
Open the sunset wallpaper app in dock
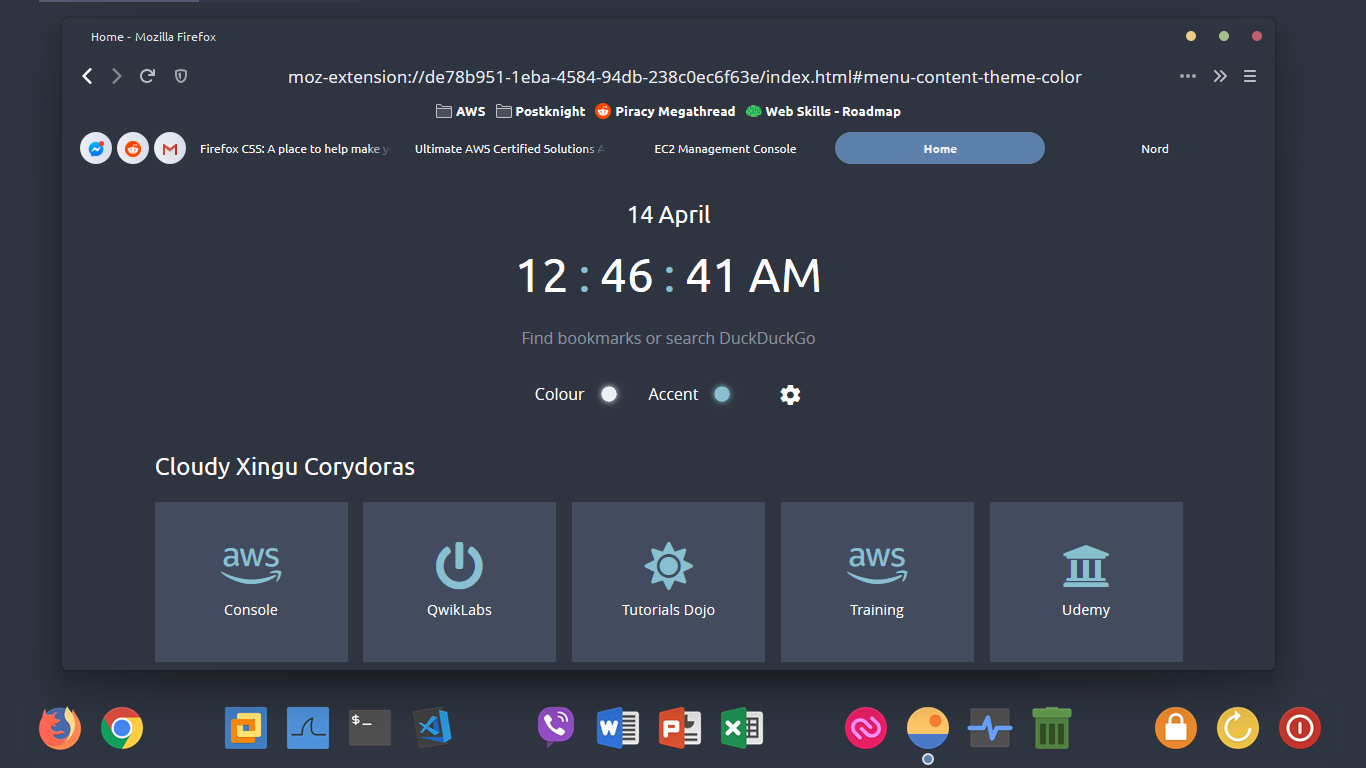point(928,728)
